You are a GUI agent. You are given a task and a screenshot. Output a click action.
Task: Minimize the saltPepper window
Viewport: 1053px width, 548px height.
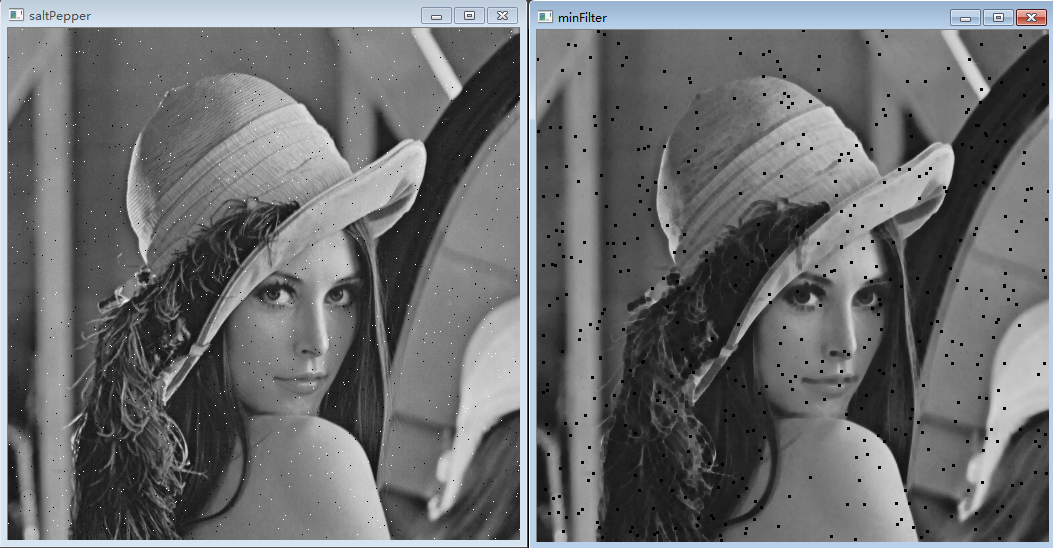(437, 15)
